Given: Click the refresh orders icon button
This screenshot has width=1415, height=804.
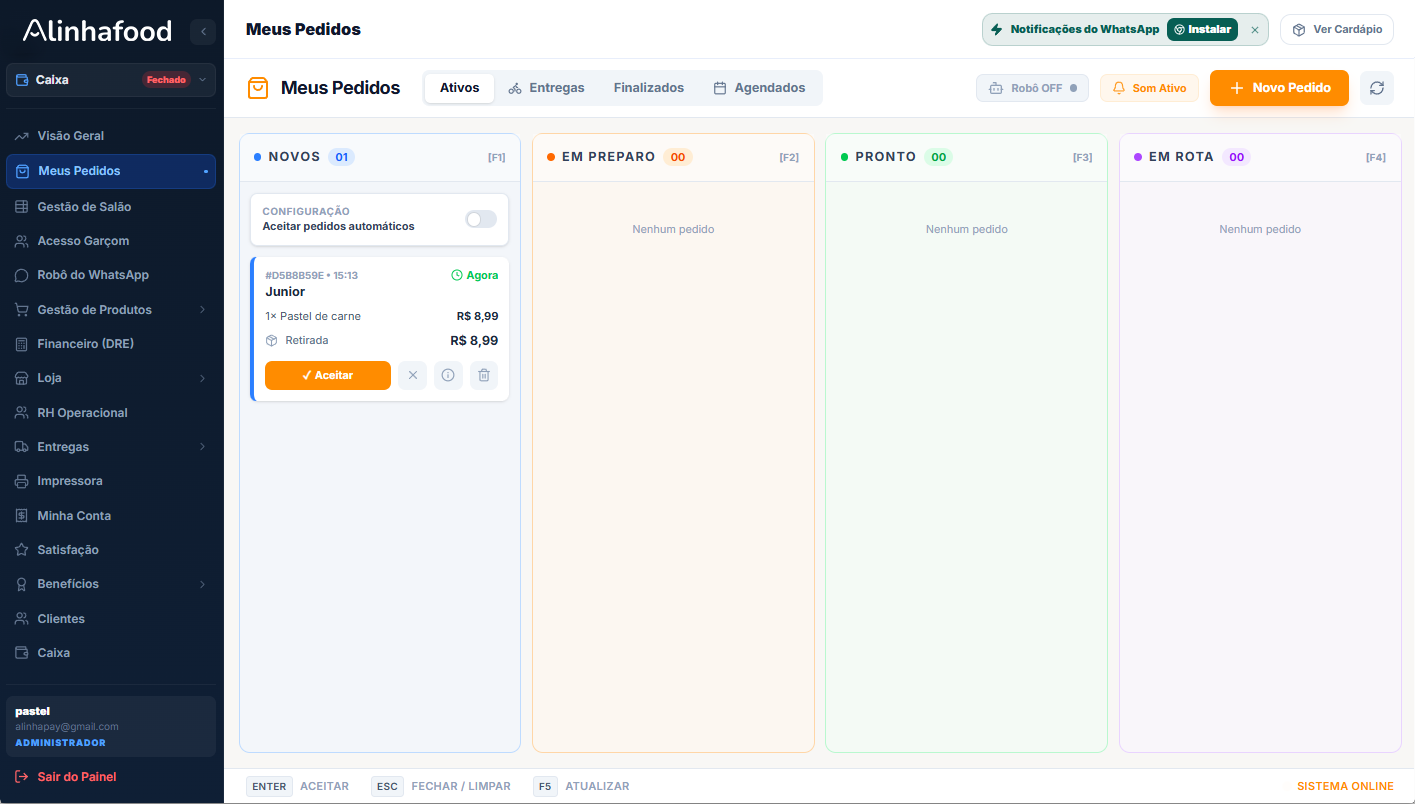Looking at the screenshot, I should 1376,88.
